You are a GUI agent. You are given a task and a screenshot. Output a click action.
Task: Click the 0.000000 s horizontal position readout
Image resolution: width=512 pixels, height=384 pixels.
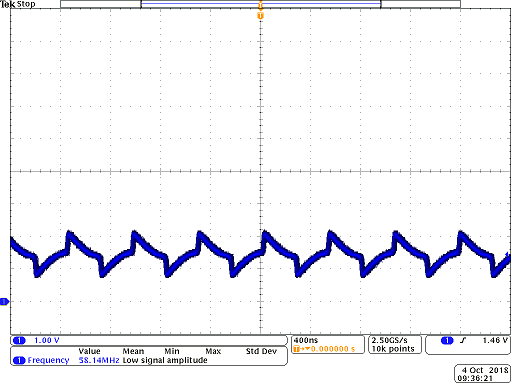333,349
